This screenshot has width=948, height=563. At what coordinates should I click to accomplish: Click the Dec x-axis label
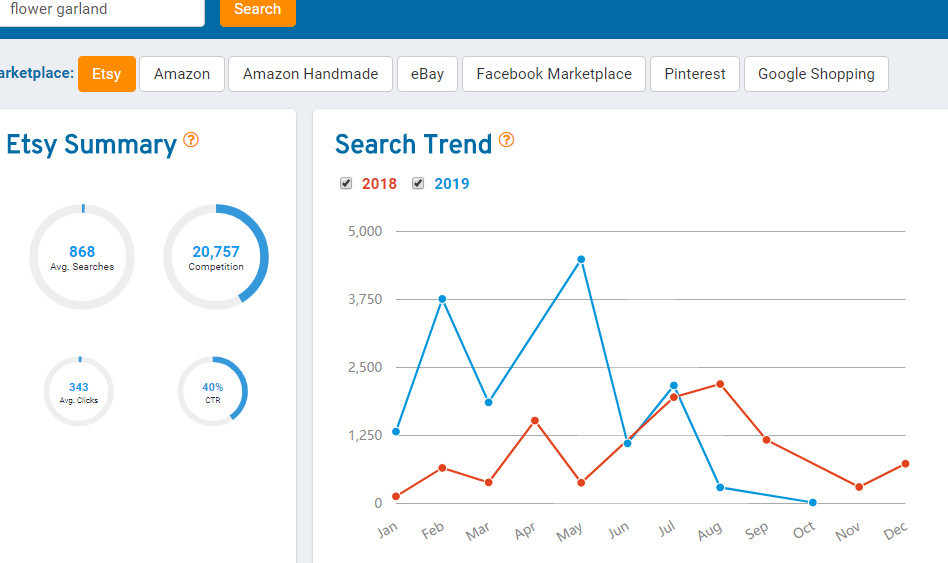tap(895, 531)
